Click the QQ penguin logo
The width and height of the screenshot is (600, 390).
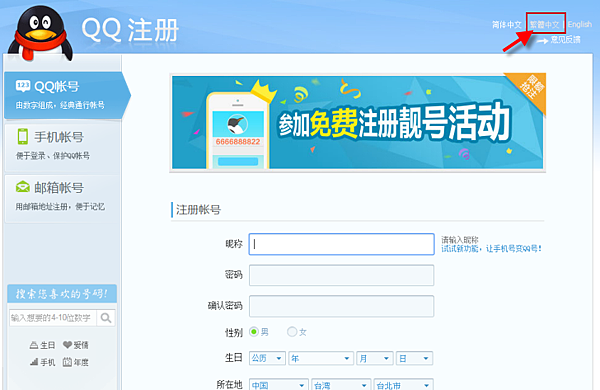click(40, 33)
